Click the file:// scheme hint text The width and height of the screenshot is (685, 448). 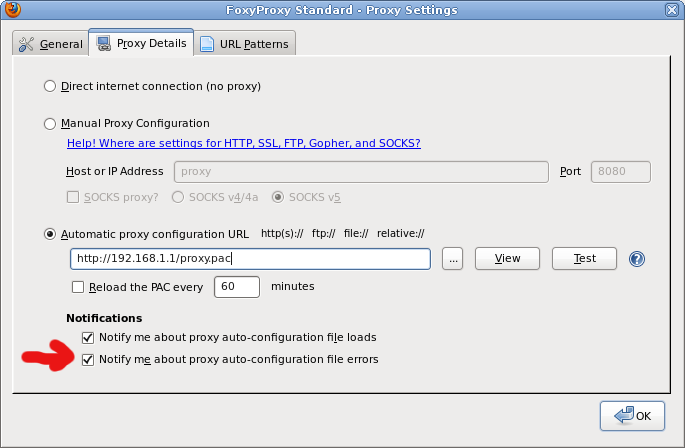(356, 233)
